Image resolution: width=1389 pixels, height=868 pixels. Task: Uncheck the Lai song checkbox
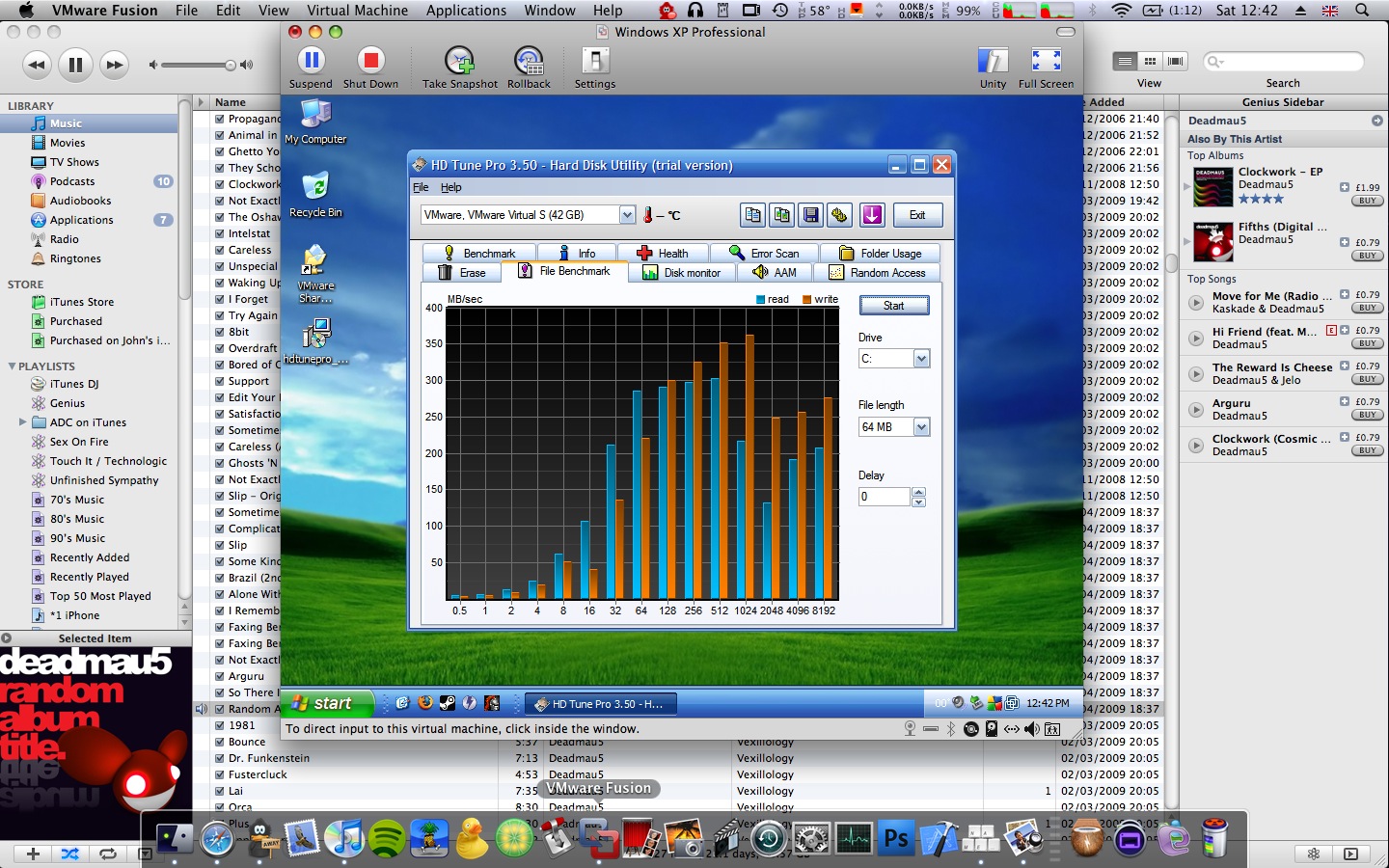click(x=220, y=791)
